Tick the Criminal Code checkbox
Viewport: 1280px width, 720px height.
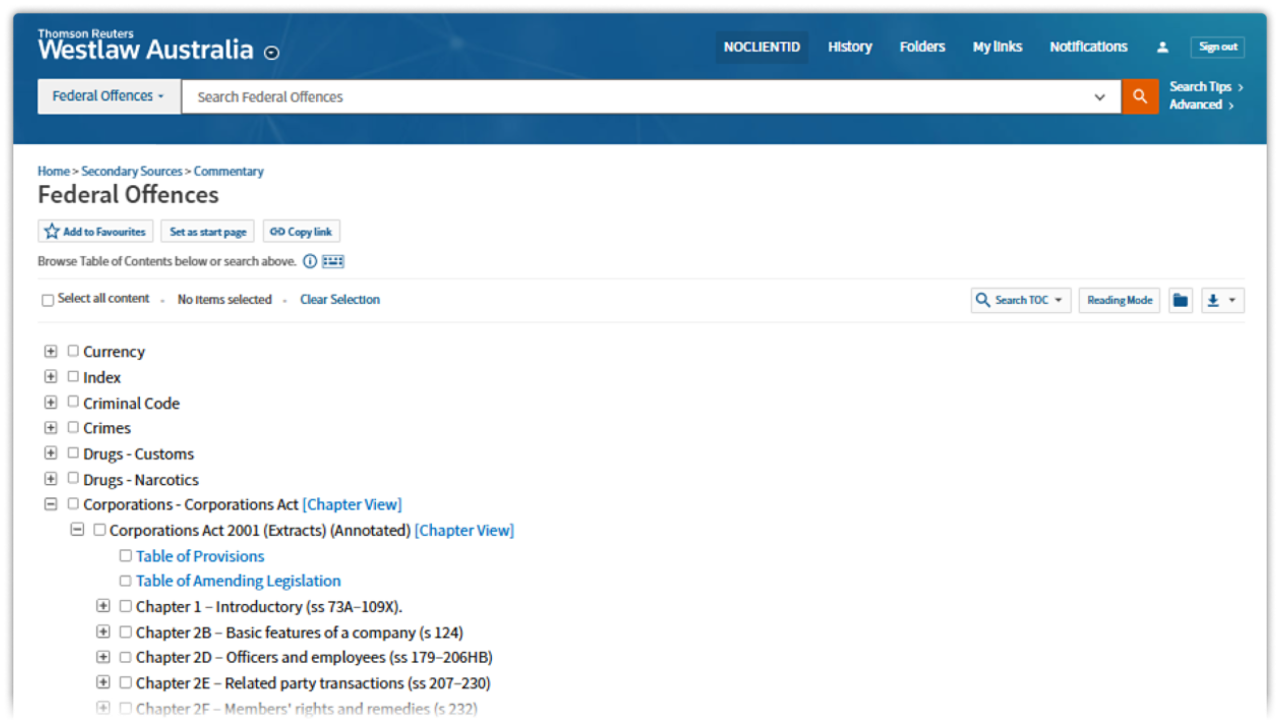[73, 402]
